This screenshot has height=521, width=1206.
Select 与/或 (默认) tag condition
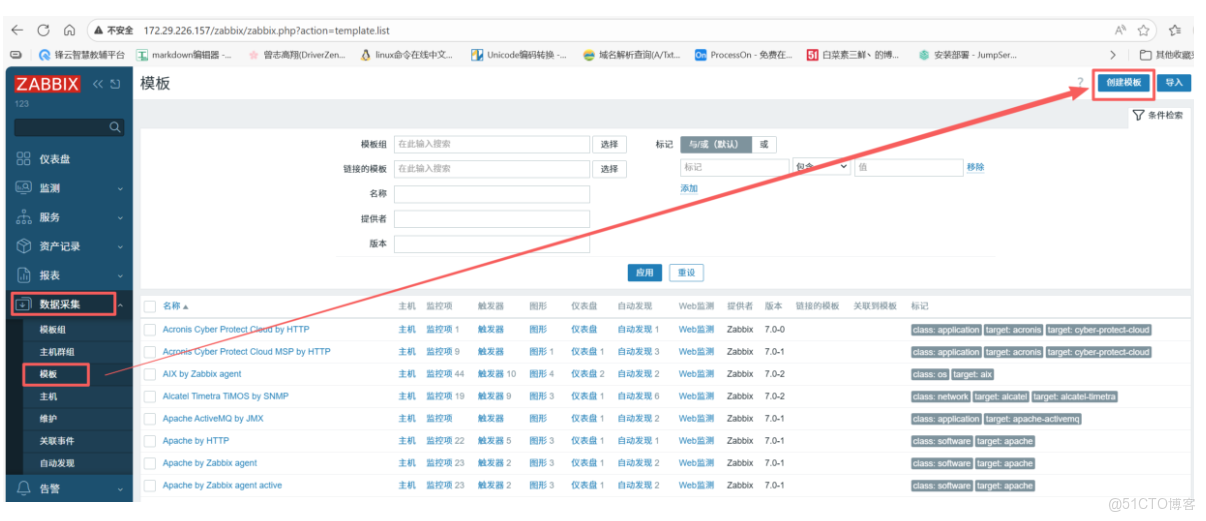[x=715, y=144]
